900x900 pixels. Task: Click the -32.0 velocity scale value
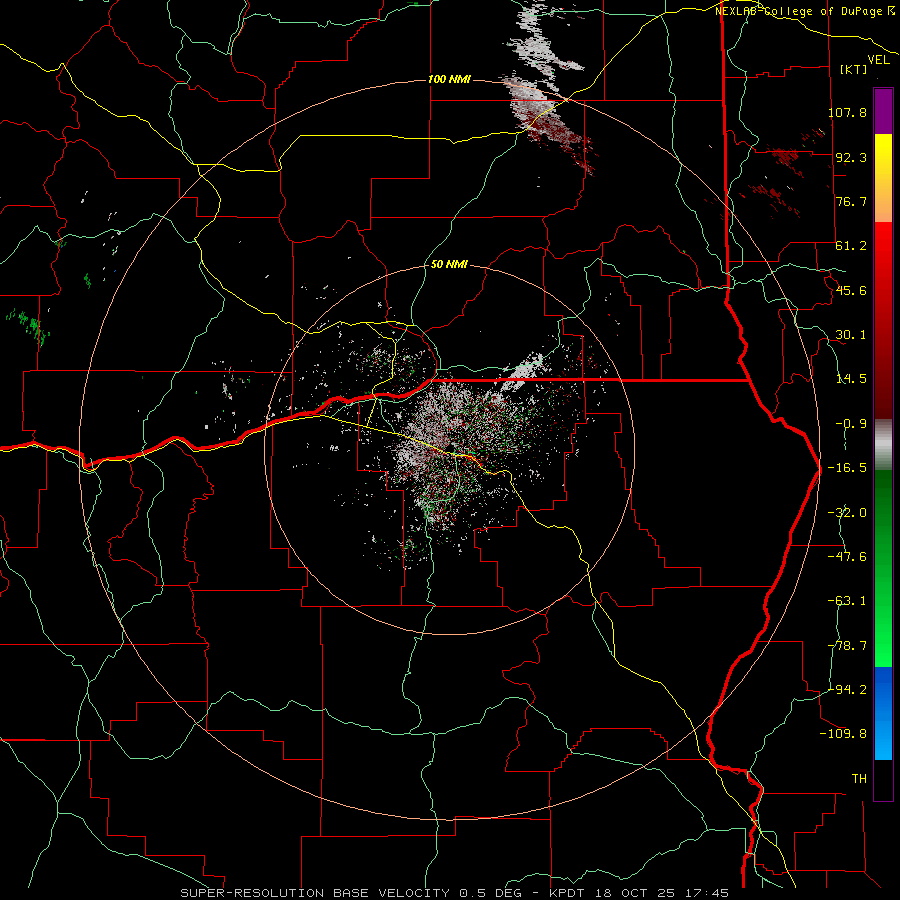coord(847,513)
